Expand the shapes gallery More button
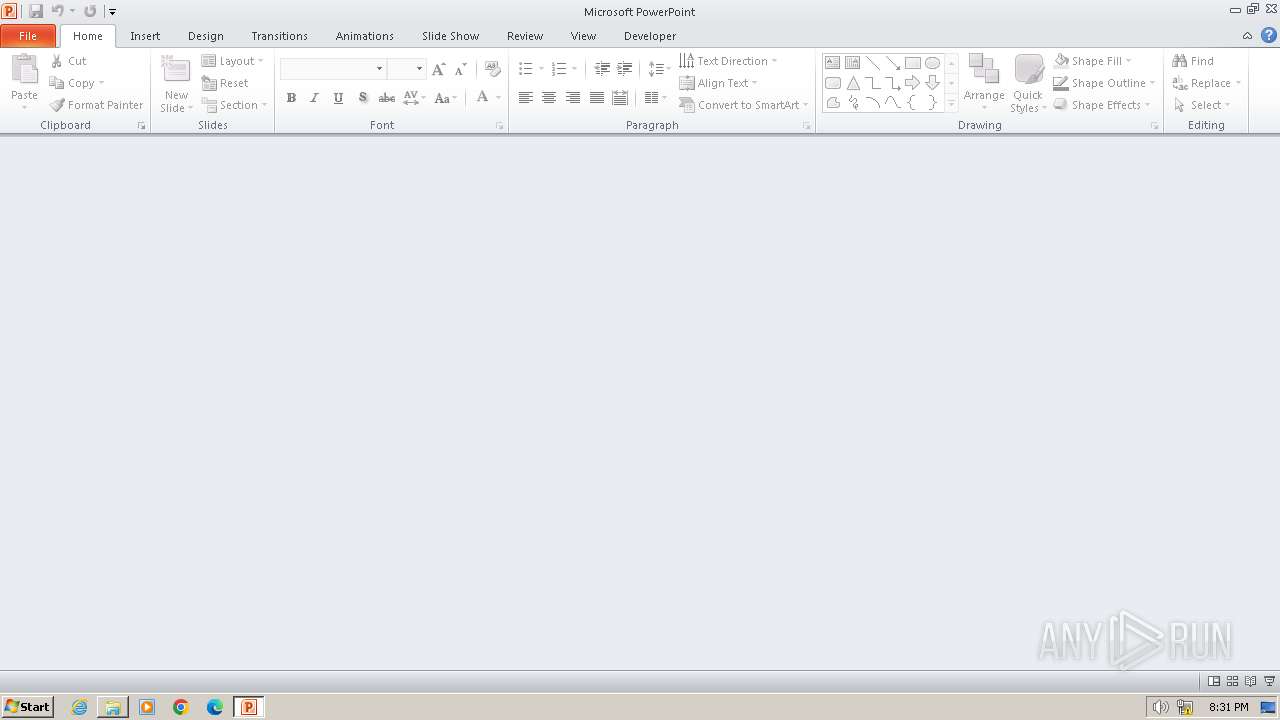This screenshot has width=1280, height=720. (x=951, y=103)
